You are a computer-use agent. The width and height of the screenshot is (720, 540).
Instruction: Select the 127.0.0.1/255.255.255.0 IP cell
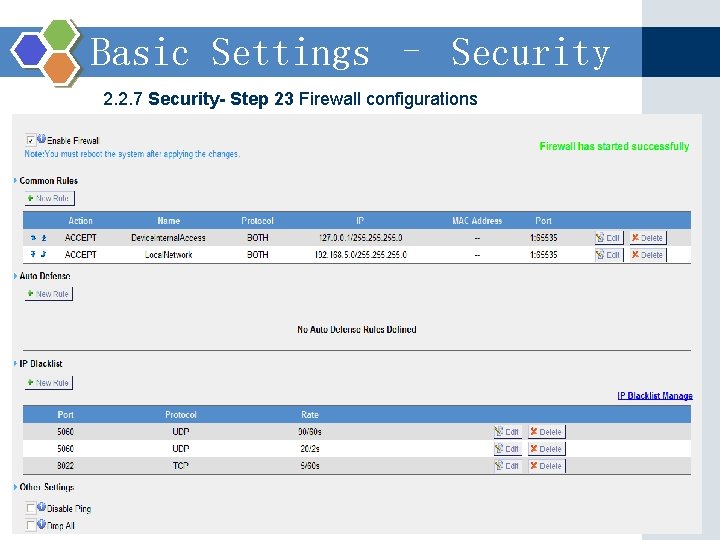[360, 238]
